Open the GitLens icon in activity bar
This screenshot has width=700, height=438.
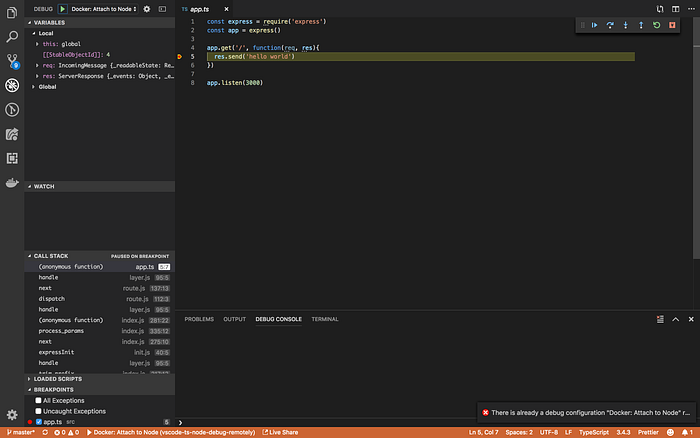[x=12, y=110]
